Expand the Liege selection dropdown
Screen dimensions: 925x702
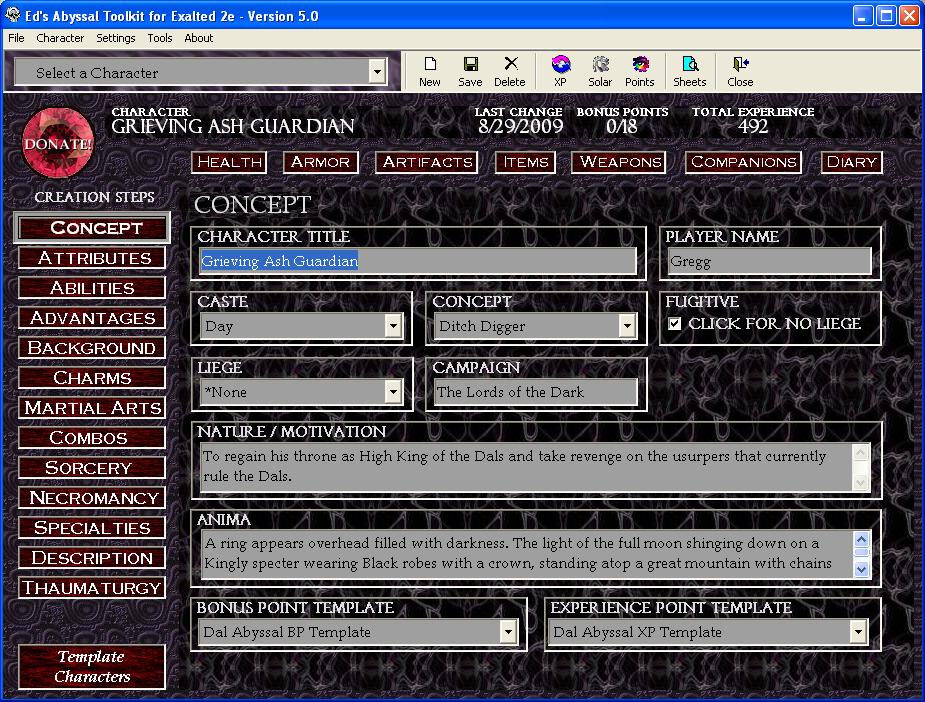(394, 392)
